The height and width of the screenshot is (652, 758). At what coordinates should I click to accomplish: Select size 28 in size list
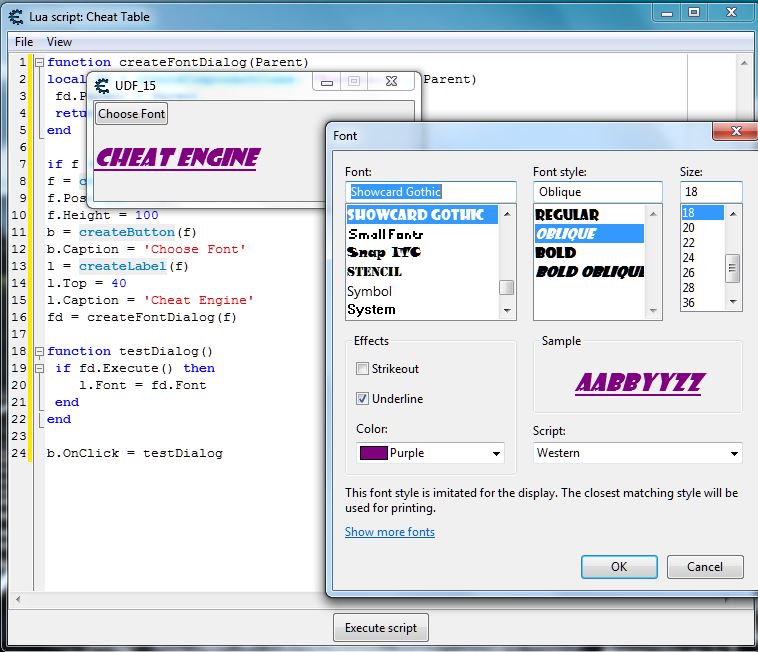[702, 288]
